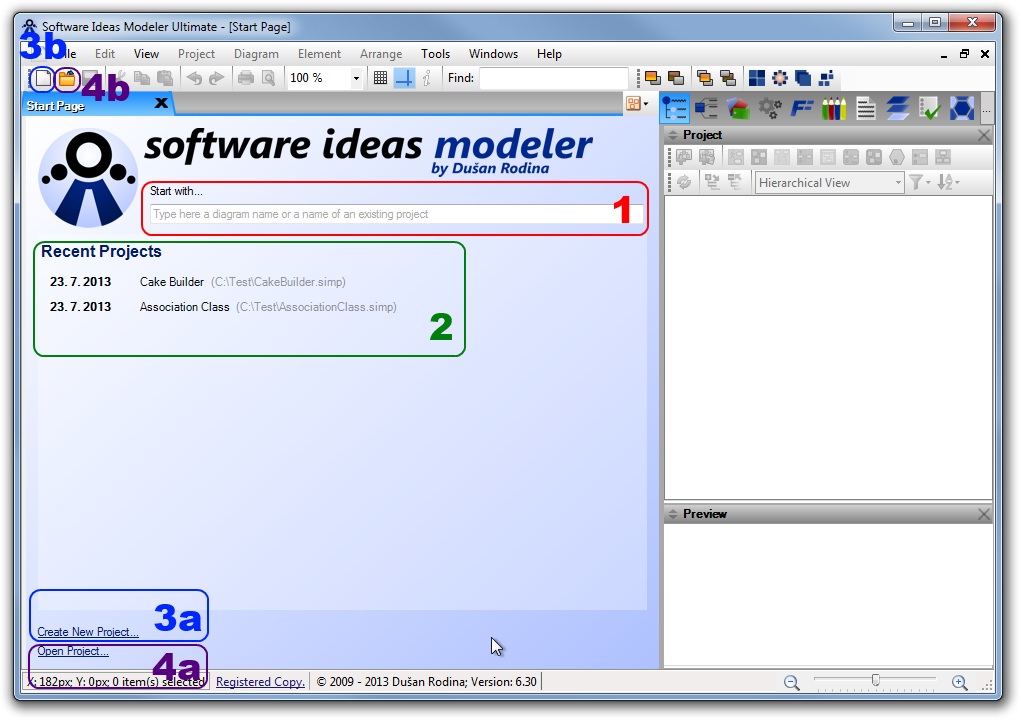Click the Undo arrow icon
Screen dimensions: 1021x720
194,79
